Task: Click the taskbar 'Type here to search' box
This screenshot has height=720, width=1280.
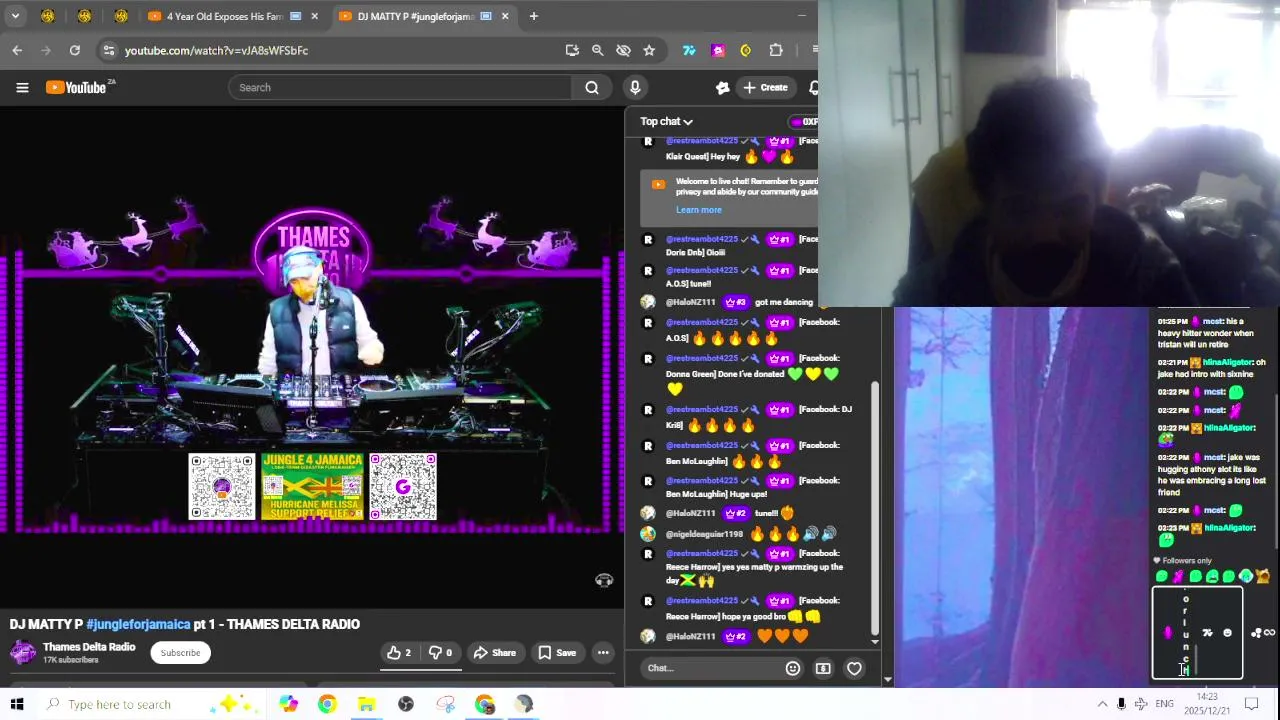Action: coord(150,704)
